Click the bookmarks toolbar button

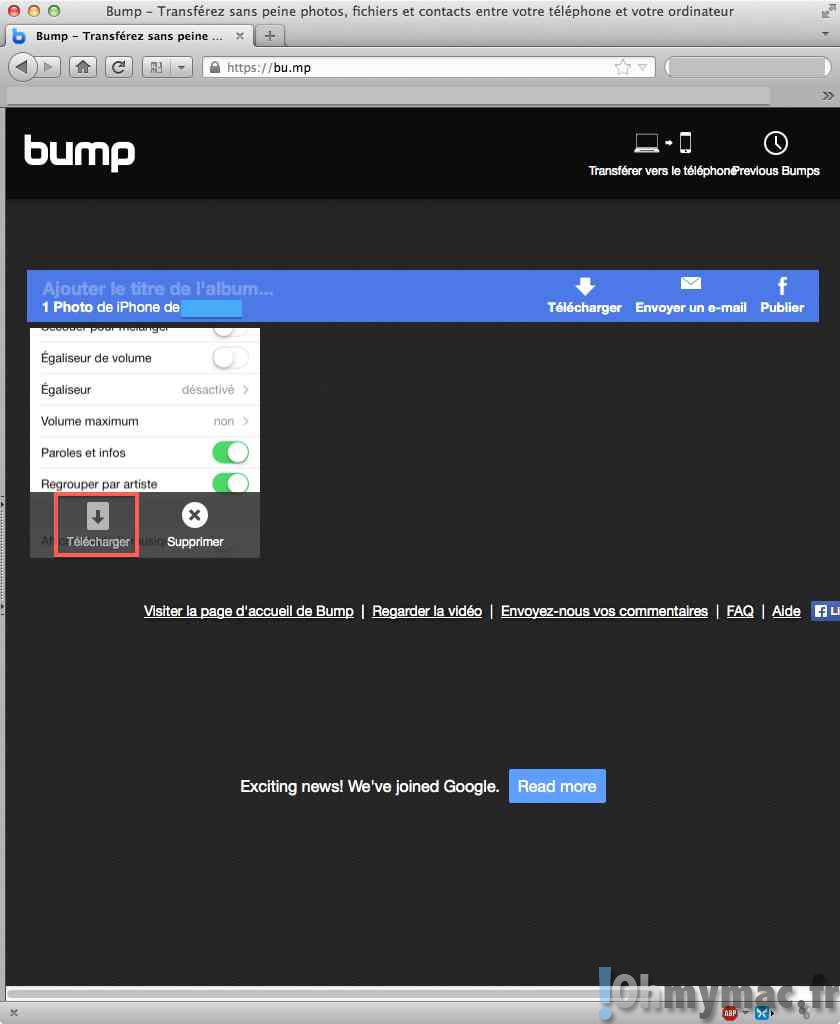[x=156, y=67]
